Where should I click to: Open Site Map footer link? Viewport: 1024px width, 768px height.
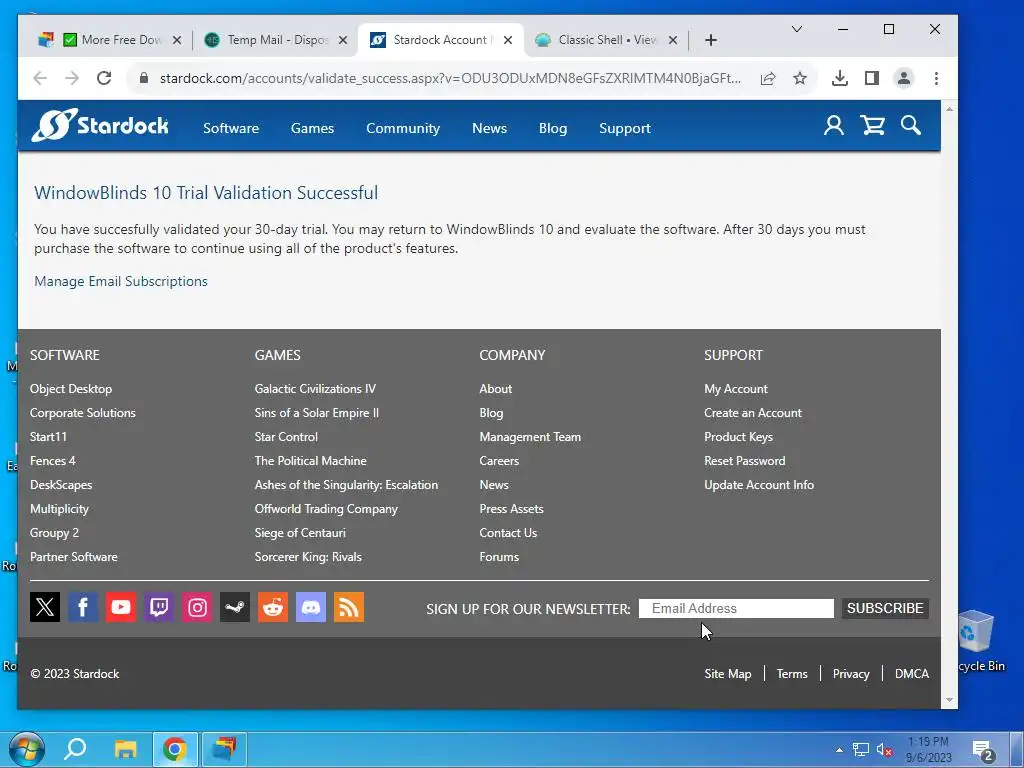pos(728,673)
